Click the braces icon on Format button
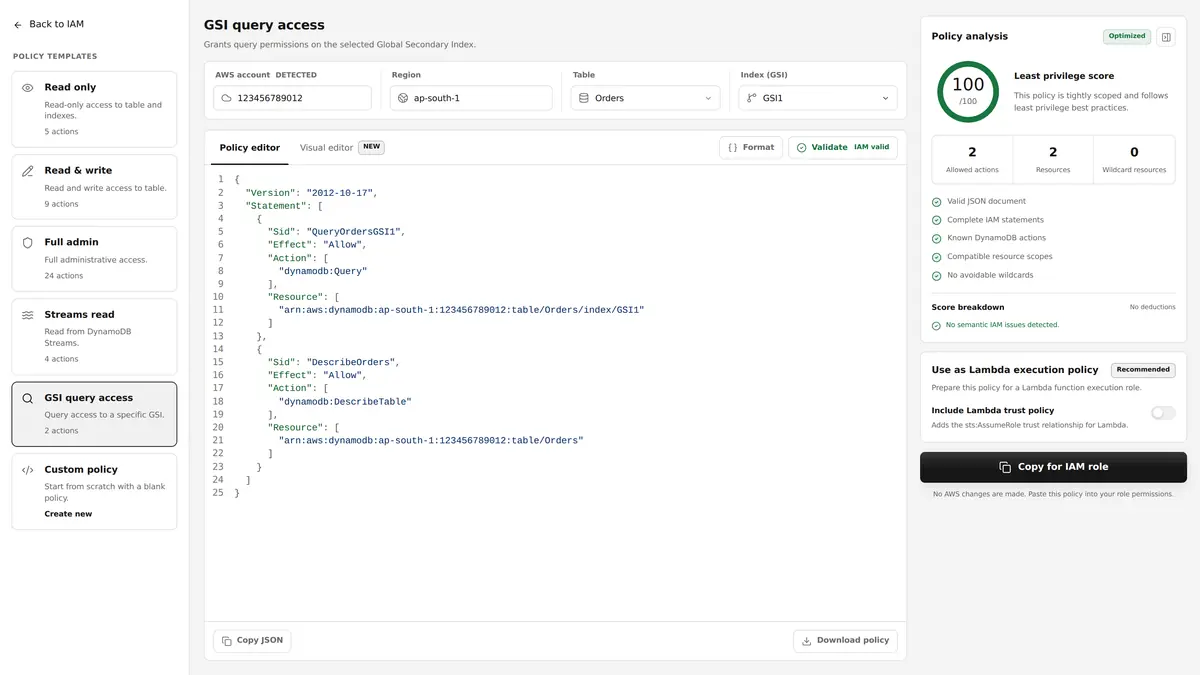 [x=733, y=147]
